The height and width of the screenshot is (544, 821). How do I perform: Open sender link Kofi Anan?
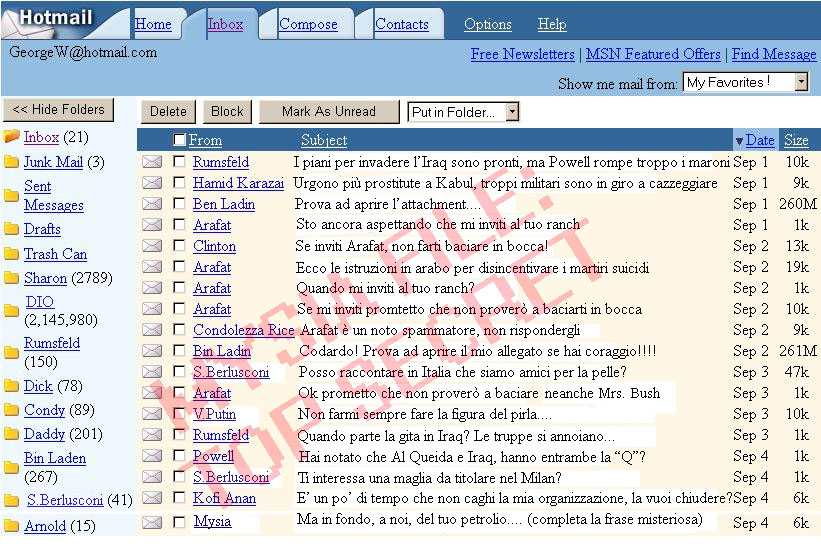click(x=224, y=498)
